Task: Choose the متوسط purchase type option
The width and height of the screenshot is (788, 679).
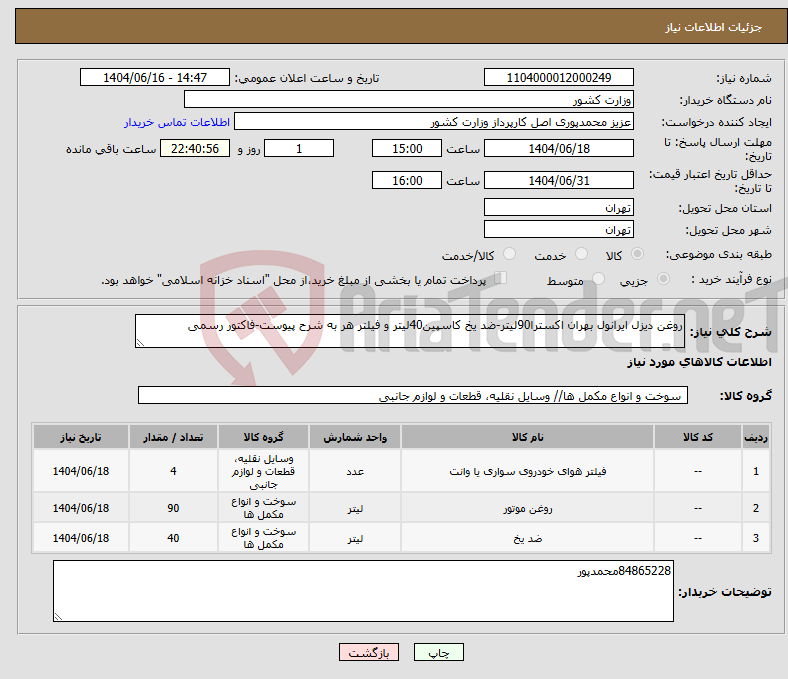Action: (599, 280)
